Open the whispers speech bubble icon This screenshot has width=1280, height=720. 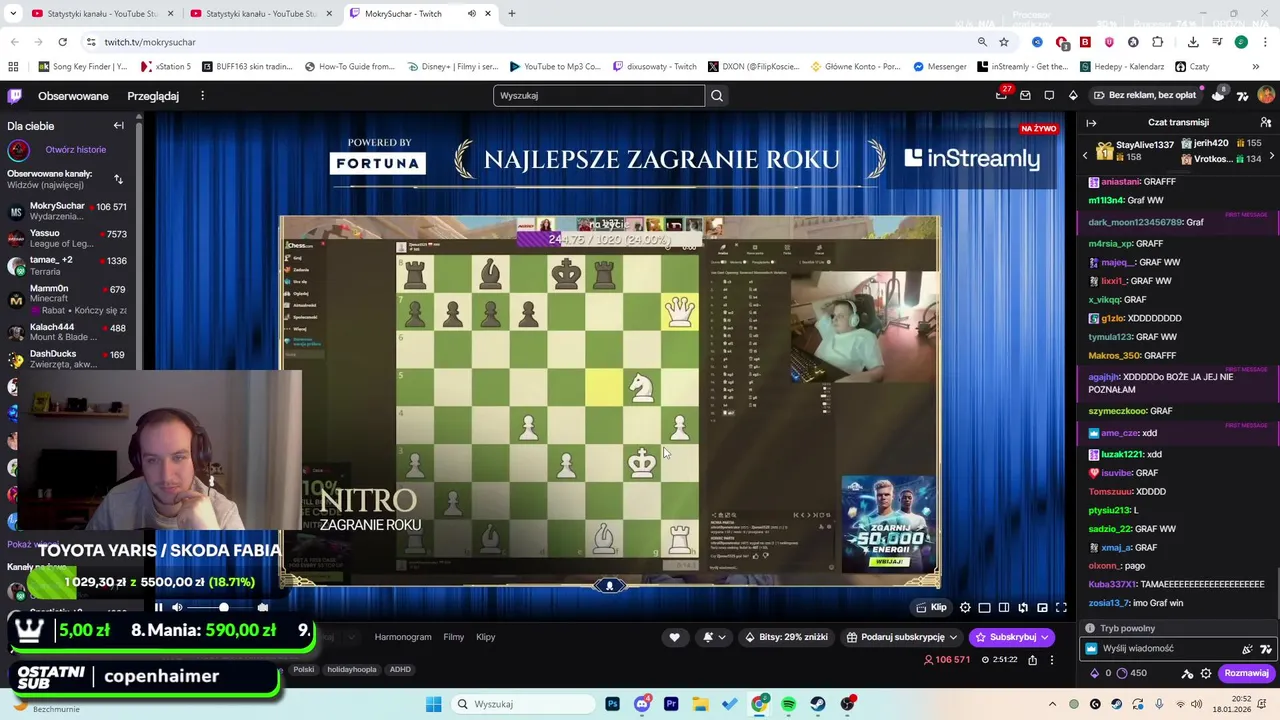1049,96
